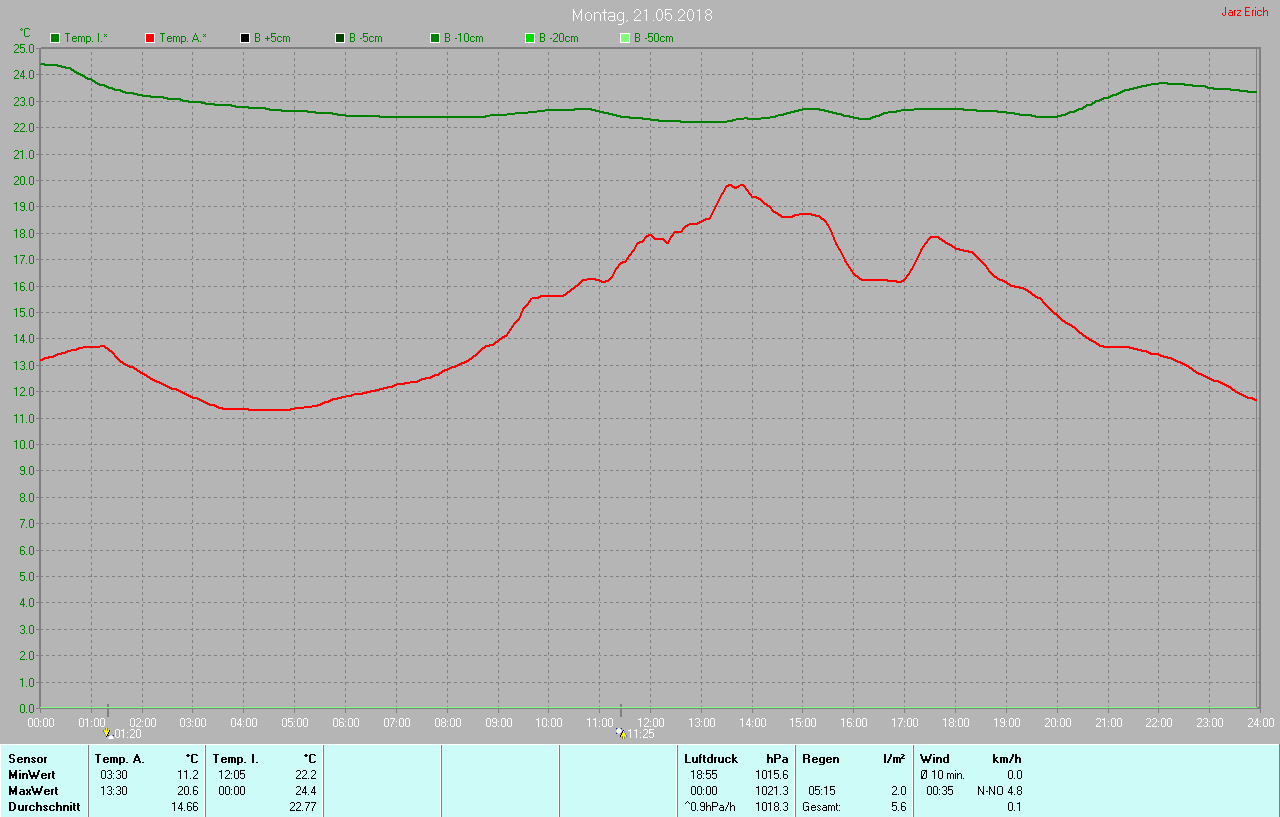1280x817 pixels.
Task: Click the pressure minimum 1015.6
Action: coord(772,775)
